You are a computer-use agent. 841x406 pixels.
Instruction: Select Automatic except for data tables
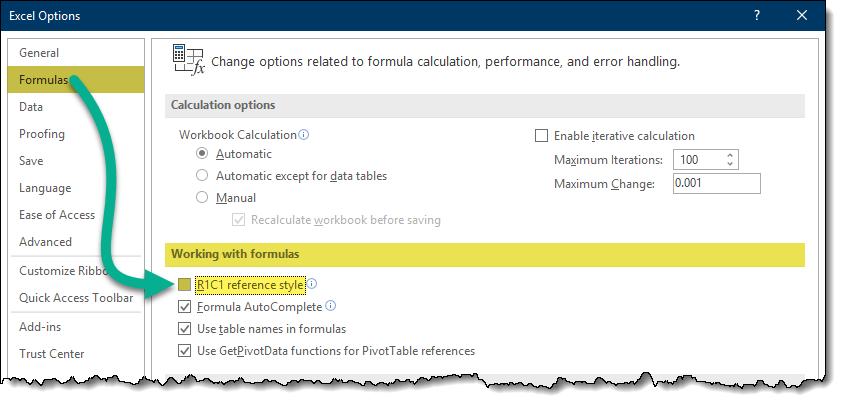click(203, 176)
